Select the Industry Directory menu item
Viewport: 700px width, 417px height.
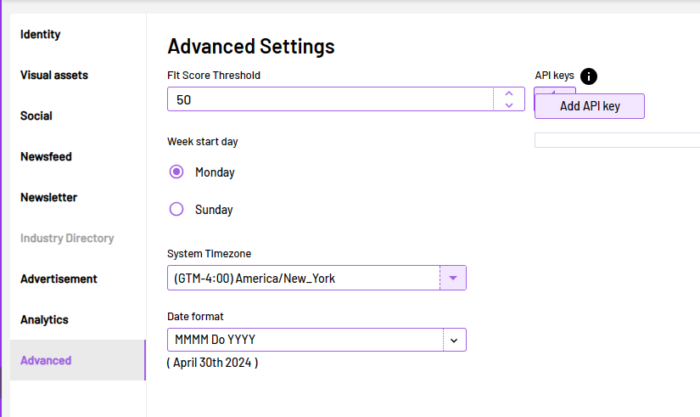[x=67, y=238]
